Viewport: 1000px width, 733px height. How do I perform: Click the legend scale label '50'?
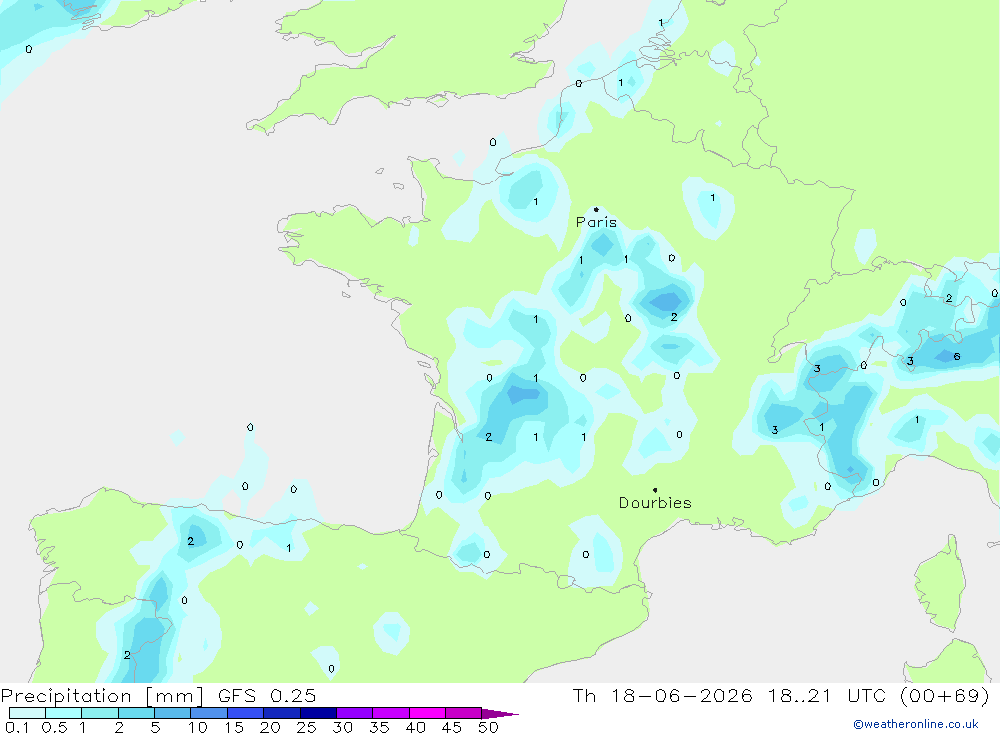[488, 727]
